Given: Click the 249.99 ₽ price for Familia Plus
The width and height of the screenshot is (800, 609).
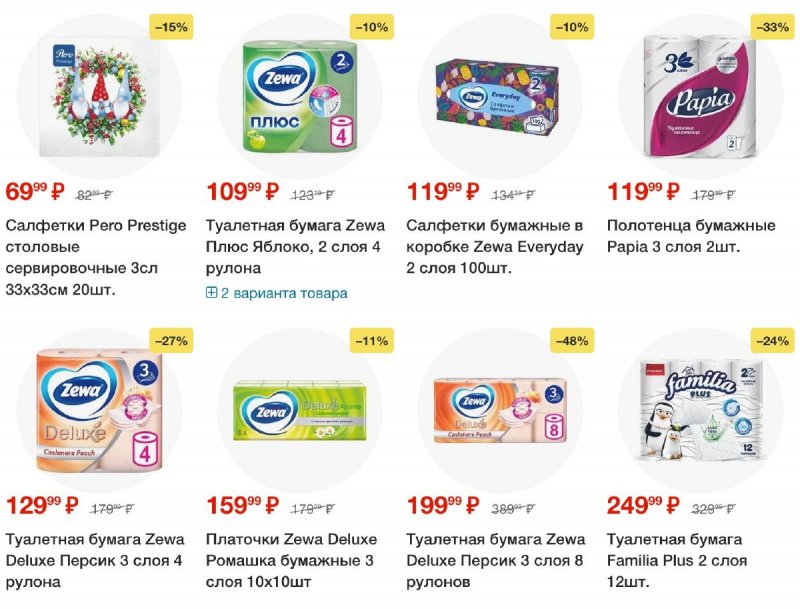Looking at the screenshot, I should (x=643, y=505).
